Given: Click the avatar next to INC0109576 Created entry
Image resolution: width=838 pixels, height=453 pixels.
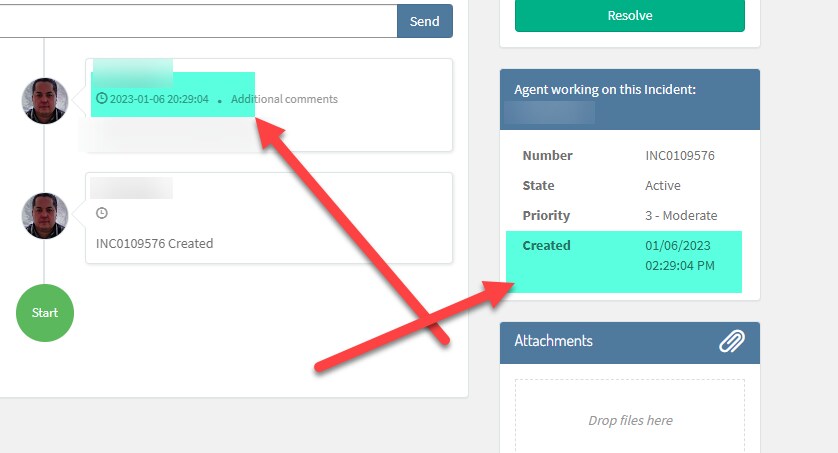Looking at the screenshot, I should point(45,216).
